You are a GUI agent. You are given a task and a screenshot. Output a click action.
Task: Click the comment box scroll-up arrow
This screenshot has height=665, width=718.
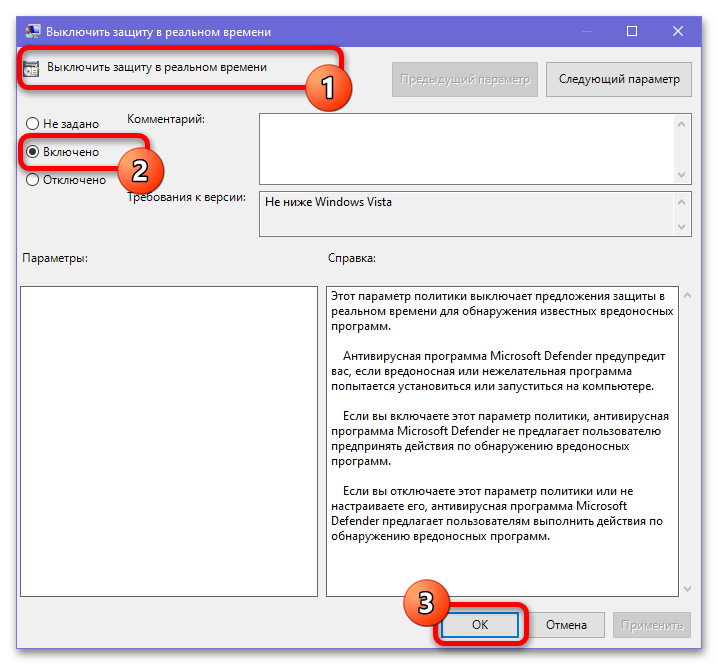point(681,124)
